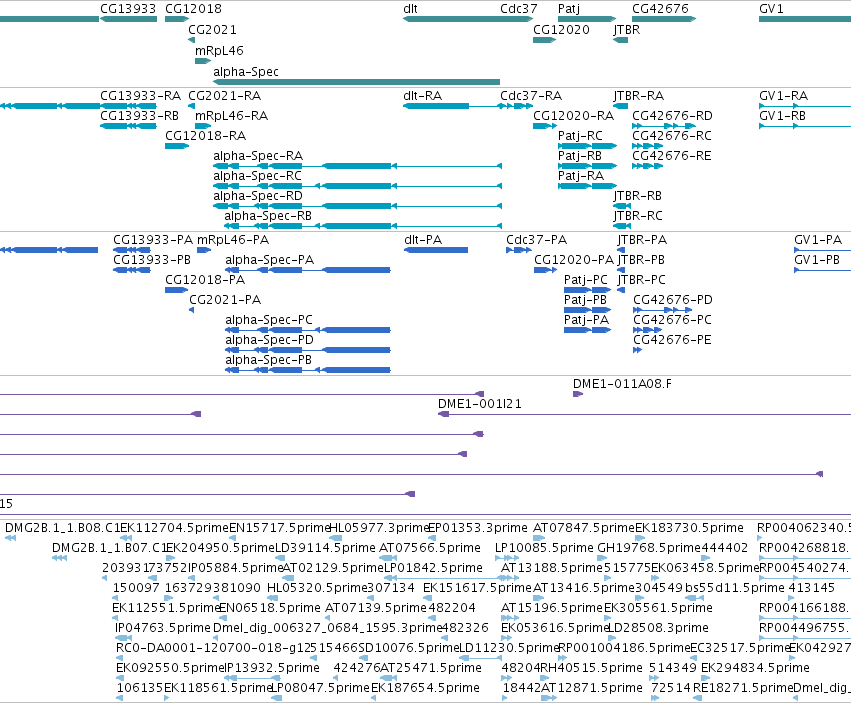Click the CG42676 gene label
851x703 pixels.
(x=661, y=9)
